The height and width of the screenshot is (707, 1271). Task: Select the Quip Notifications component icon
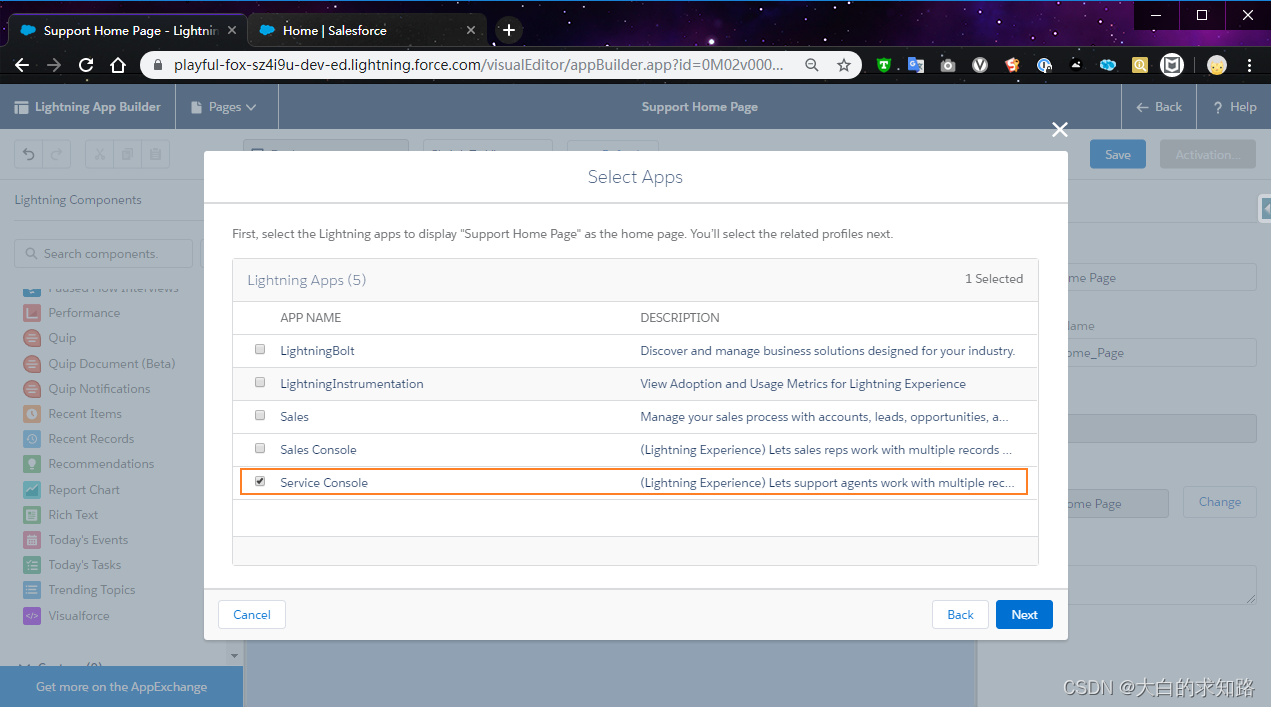(x=31, y=389)
